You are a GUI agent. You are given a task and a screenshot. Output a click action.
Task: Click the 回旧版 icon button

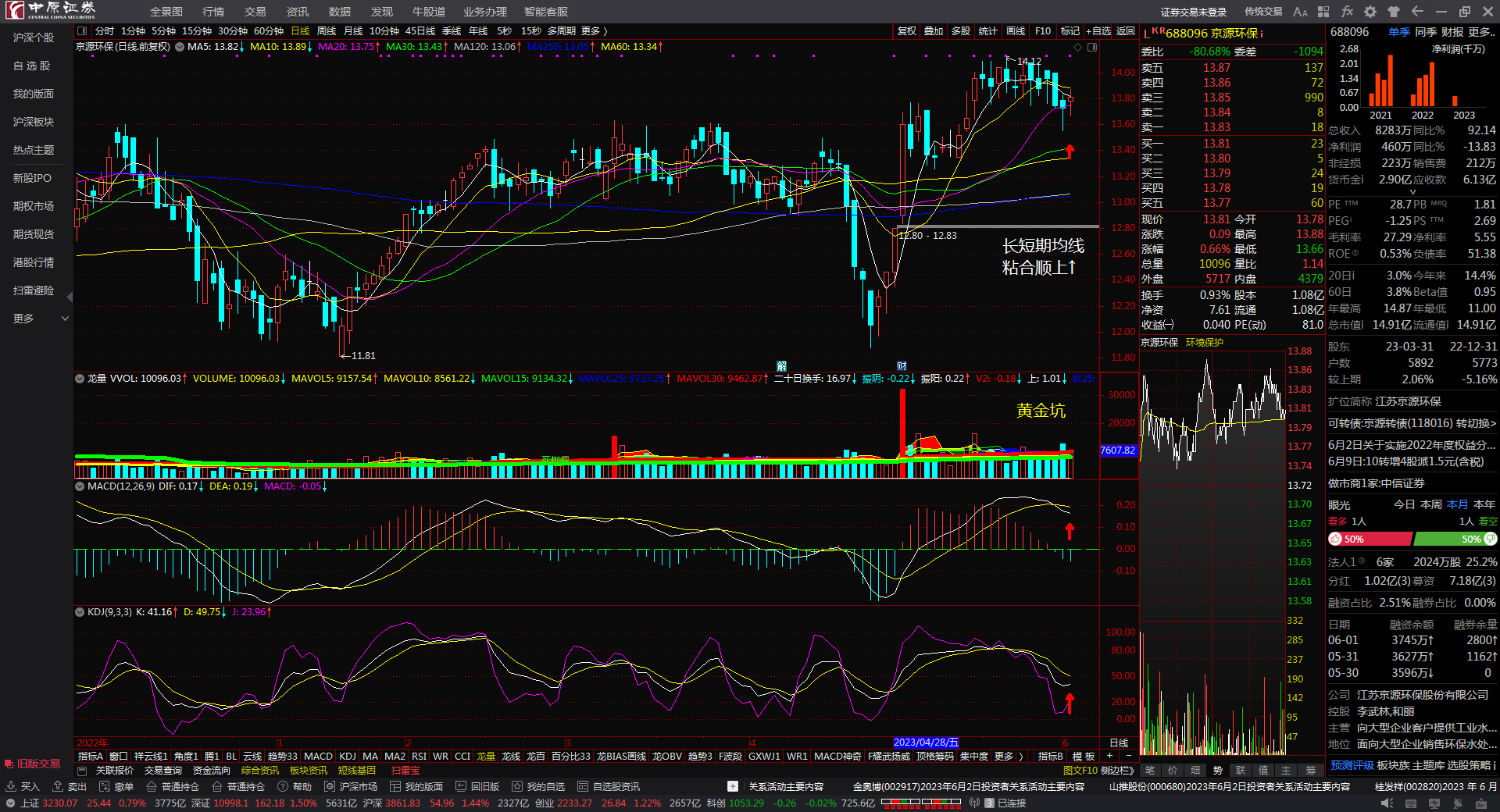pos(477,787)
